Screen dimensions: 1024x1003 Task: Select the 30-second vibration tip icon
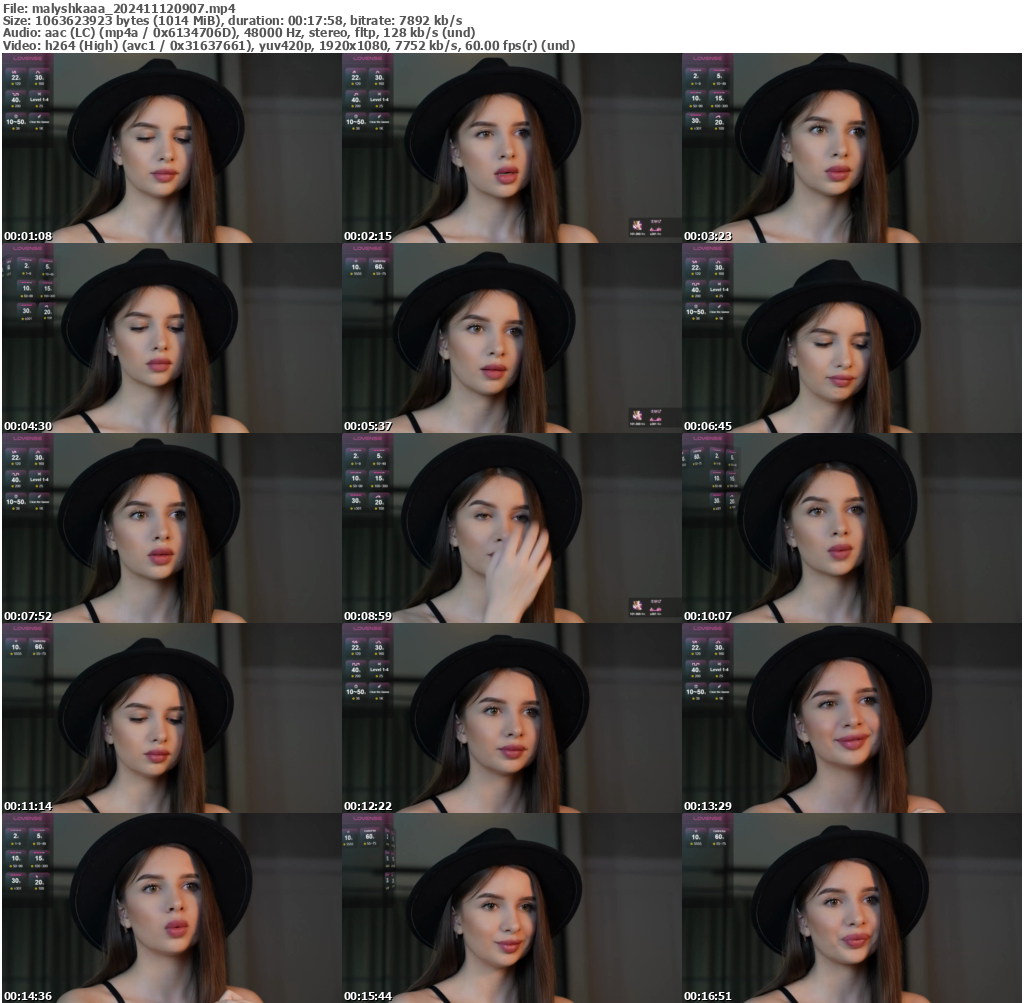coord(39,77)
